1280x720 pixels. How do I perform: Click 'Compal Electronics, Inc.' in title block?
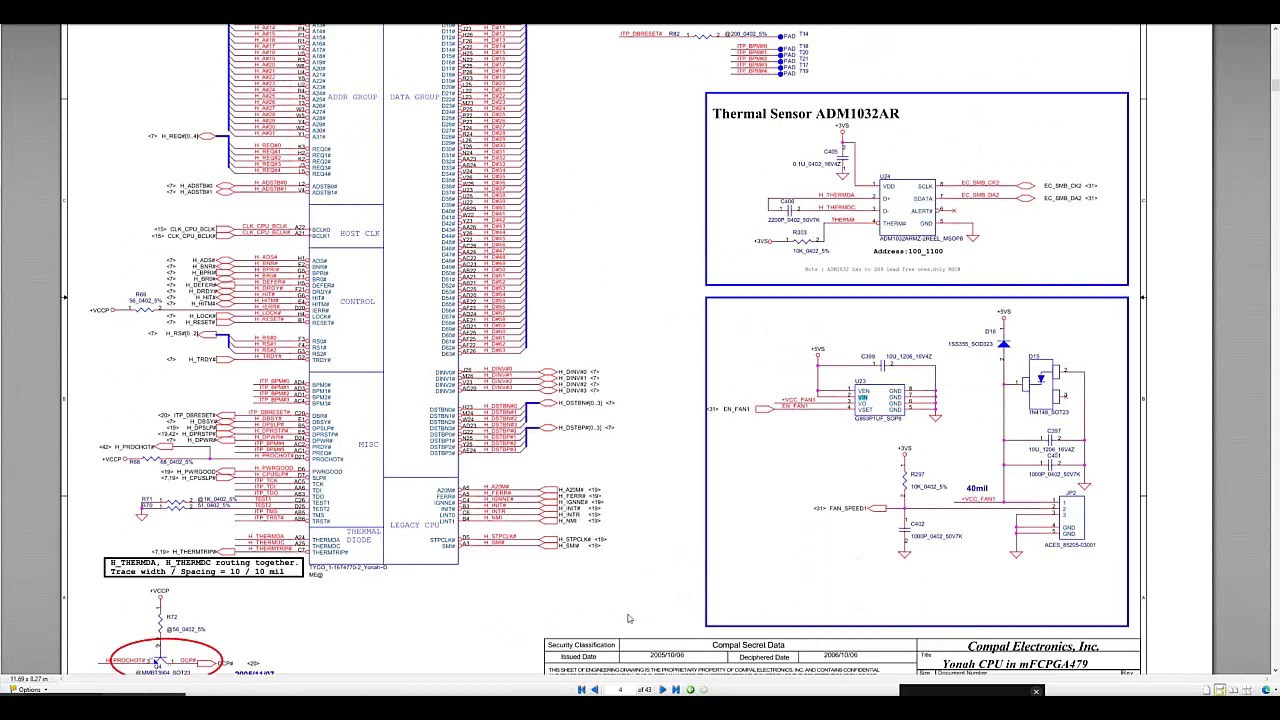coord(1033,647)
